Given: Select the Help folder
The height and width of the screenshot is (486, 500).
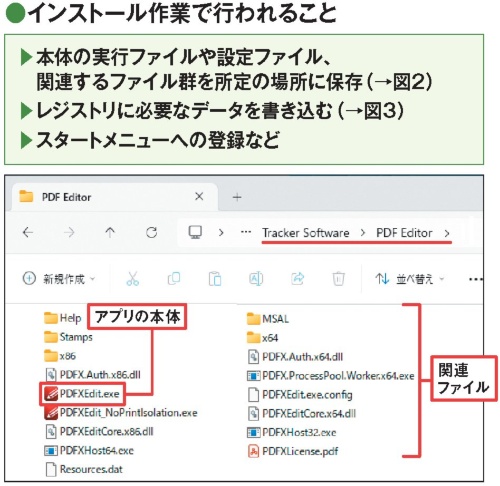Looking at the screenshot, I should 62,318.
